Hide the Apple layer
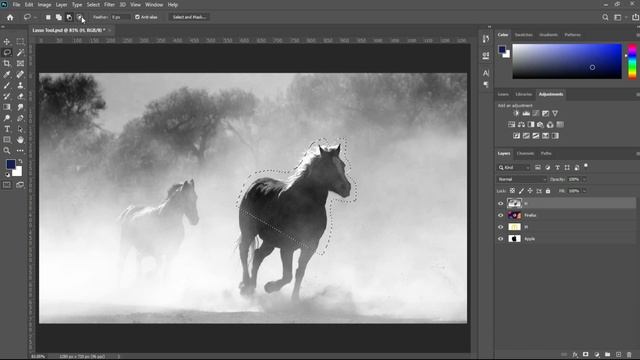This screenshot has height=360, width=640. (x=500, y=239)
